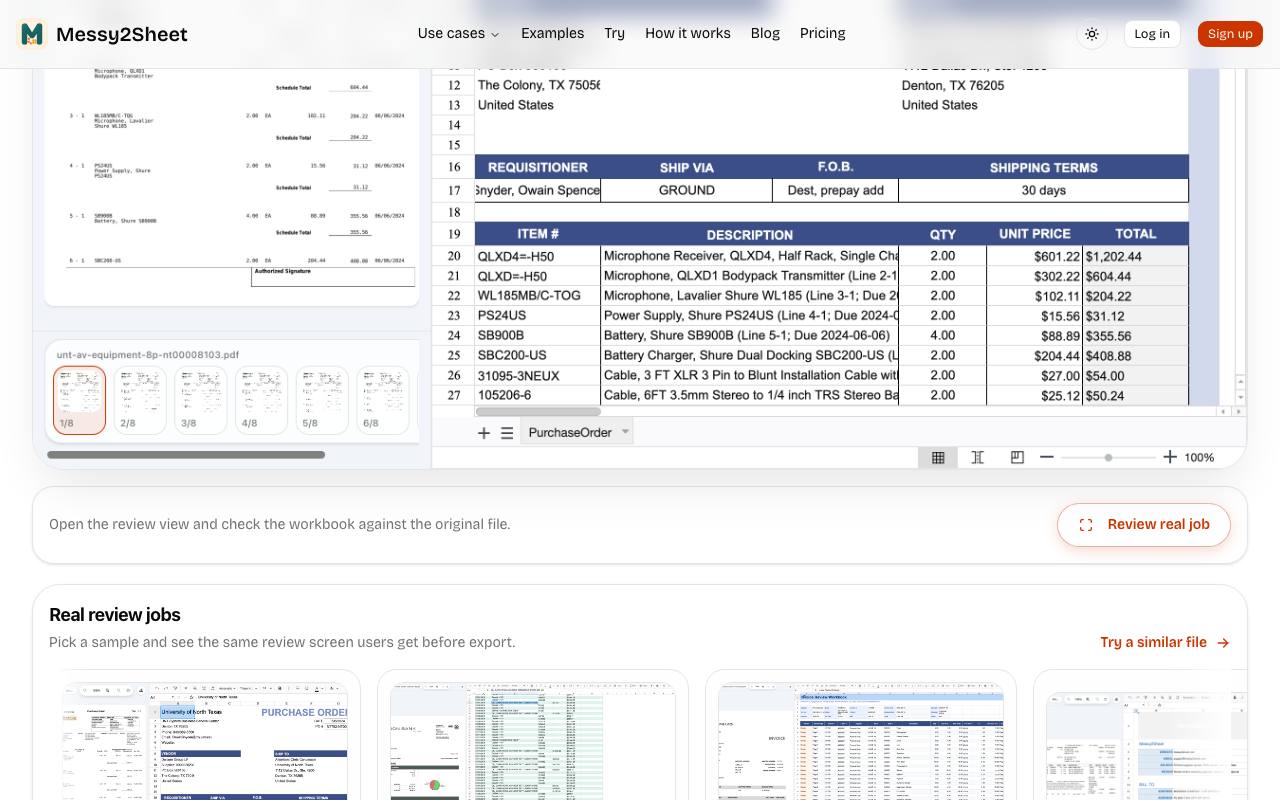Go to the Try page
Screen dimensions: 1280x800
click(614, 33)
